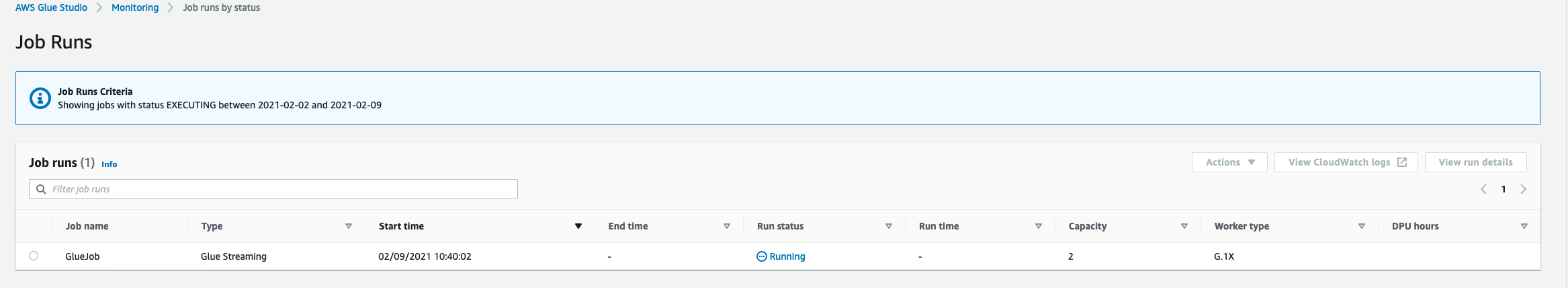
Task: Sort by DPU hours column arrow
Action: [1524, 226]
